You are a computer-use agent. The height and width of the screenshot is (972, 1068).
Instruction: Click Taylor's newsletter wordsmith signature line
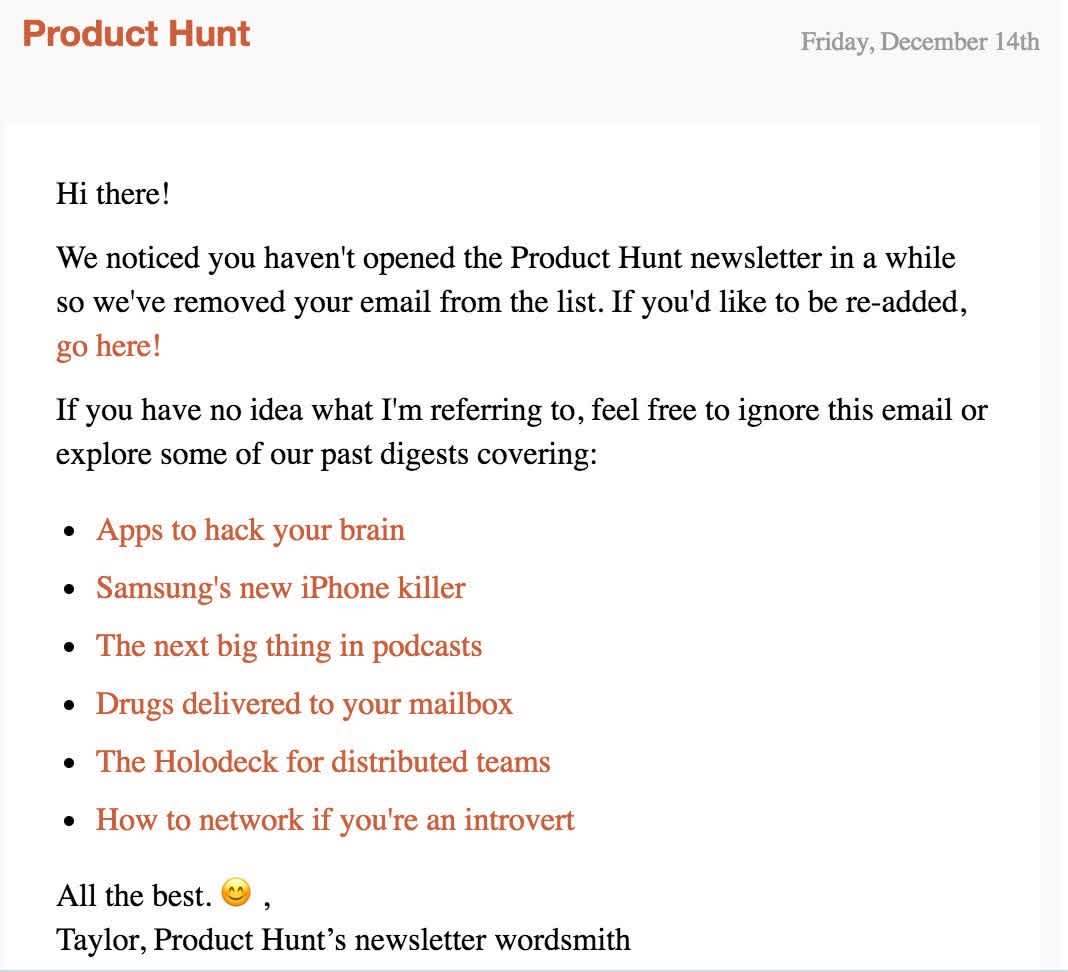tap(343, 940)
